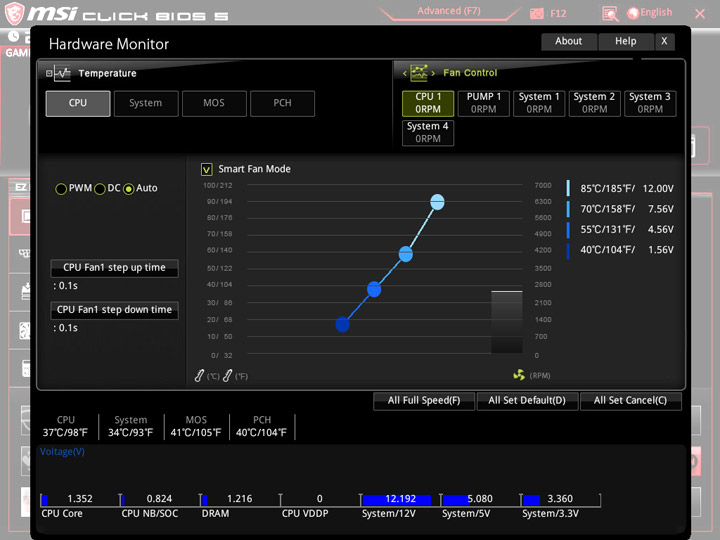Viewport: 720px width, 540px height.
Task: Close the BIOS with the red X
Action: point(700,14)
